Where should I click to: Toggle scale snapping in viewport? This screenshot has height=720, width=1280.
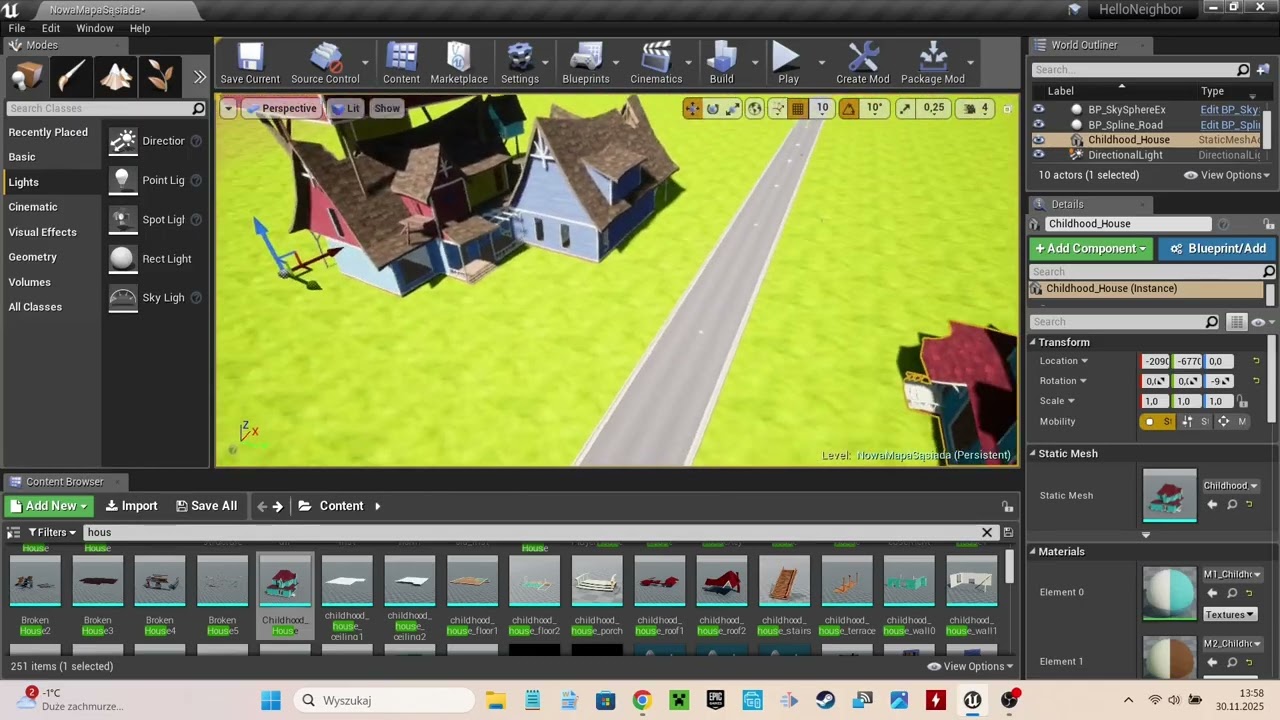[905, 108]
